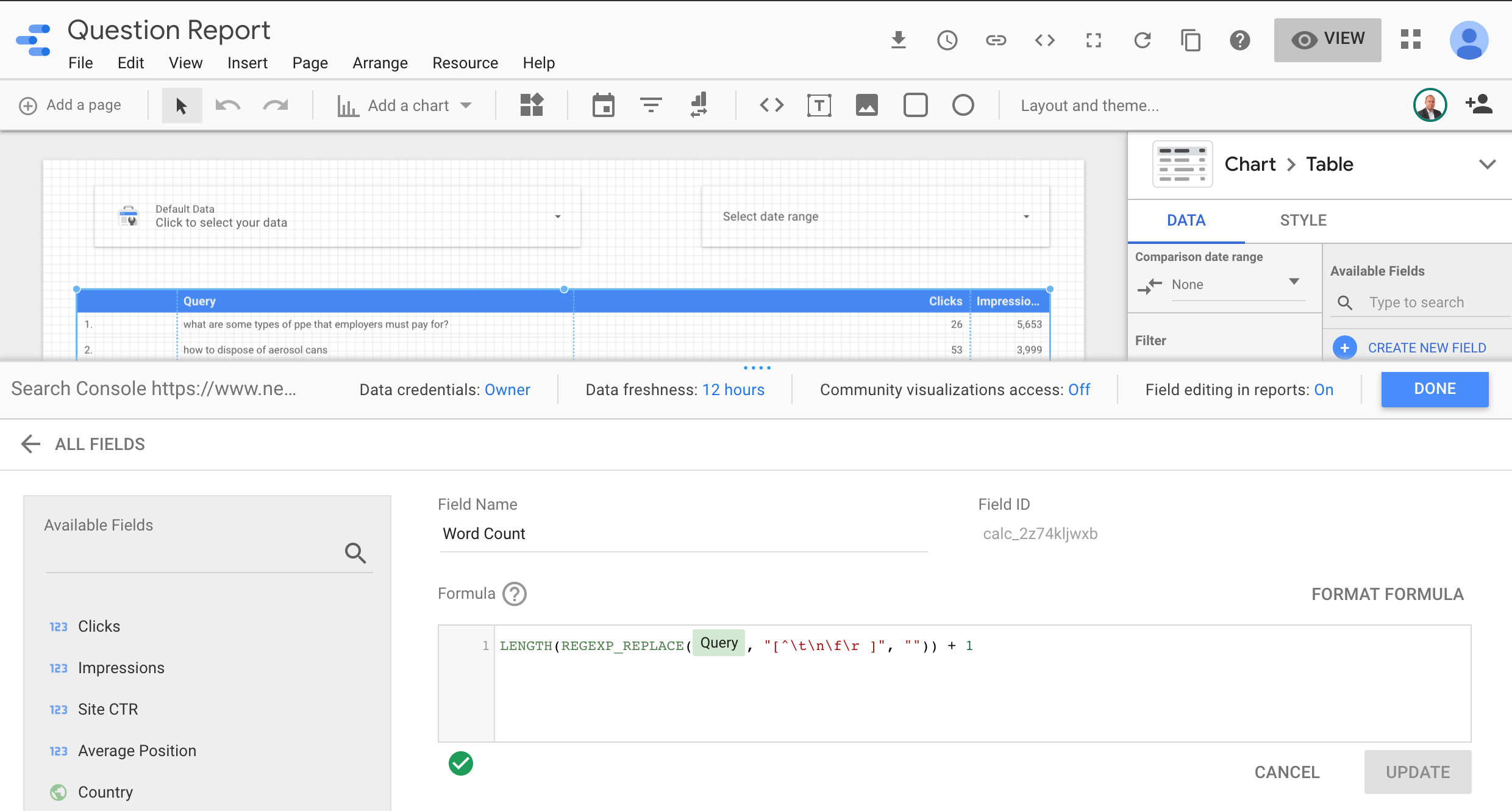This screenshot has width=1512, height=811.
Task: Switch to the STYLE tab
Action: click(1303, 220)
